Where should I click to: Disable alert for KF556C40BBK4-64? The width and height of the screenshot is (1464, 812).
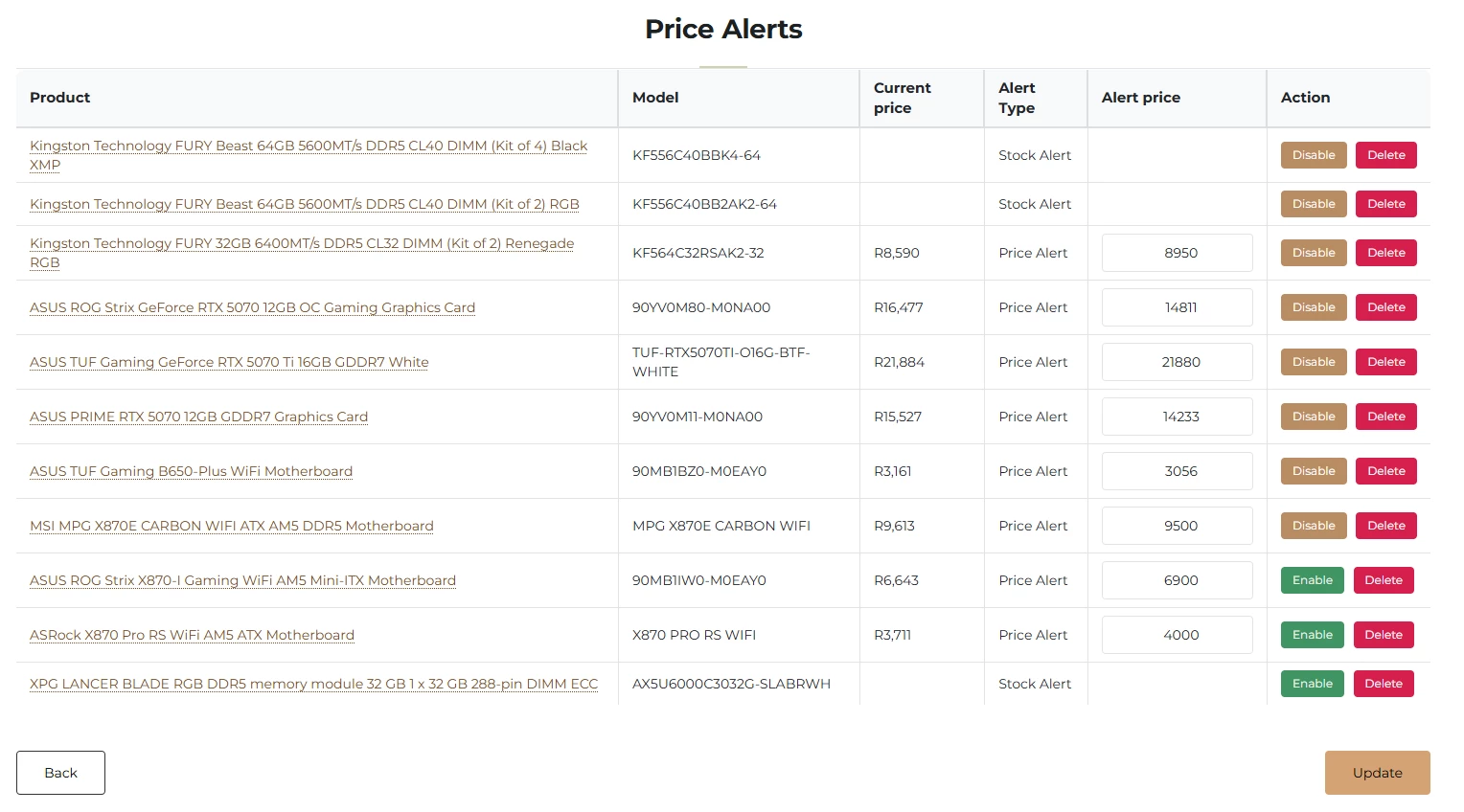1314,155
